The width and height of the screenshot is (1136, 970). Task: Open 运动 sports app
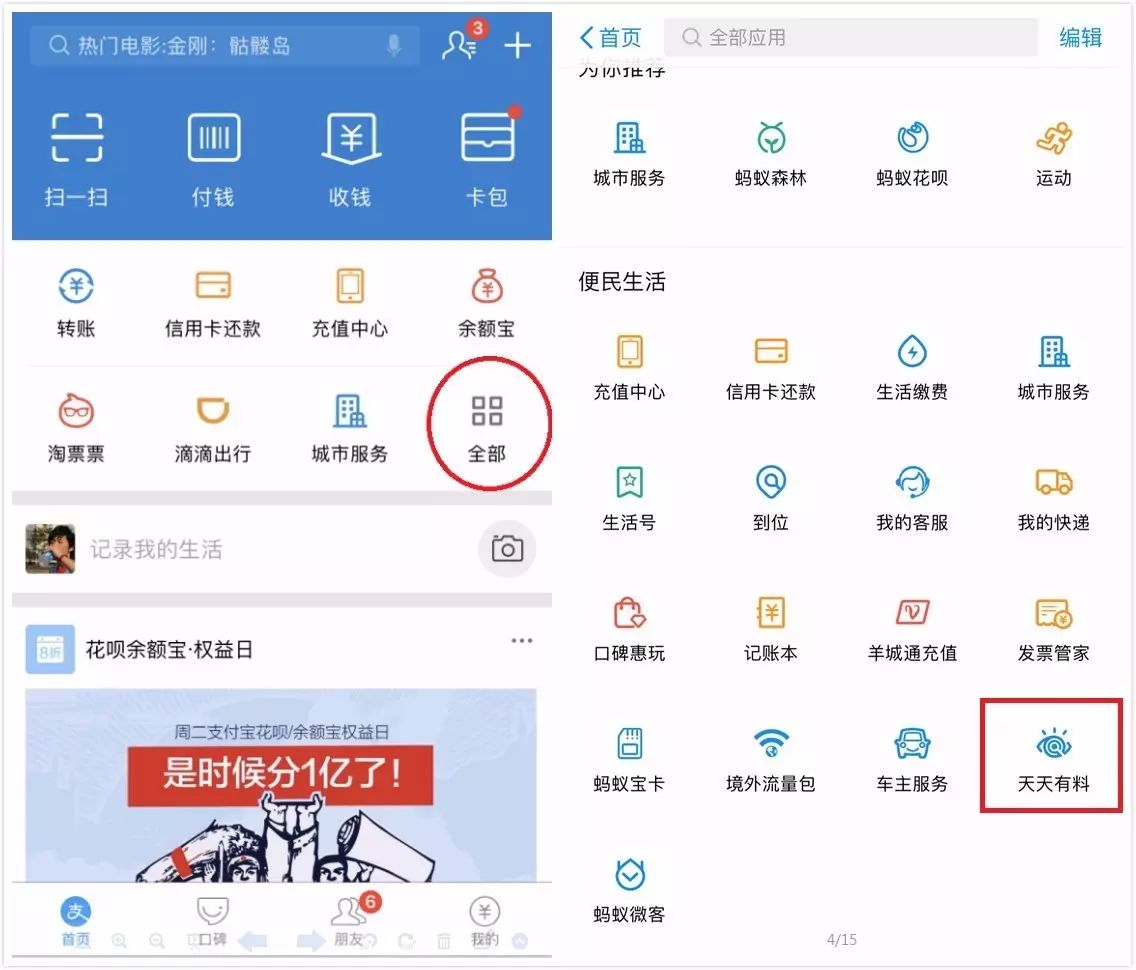(1053, 154)
